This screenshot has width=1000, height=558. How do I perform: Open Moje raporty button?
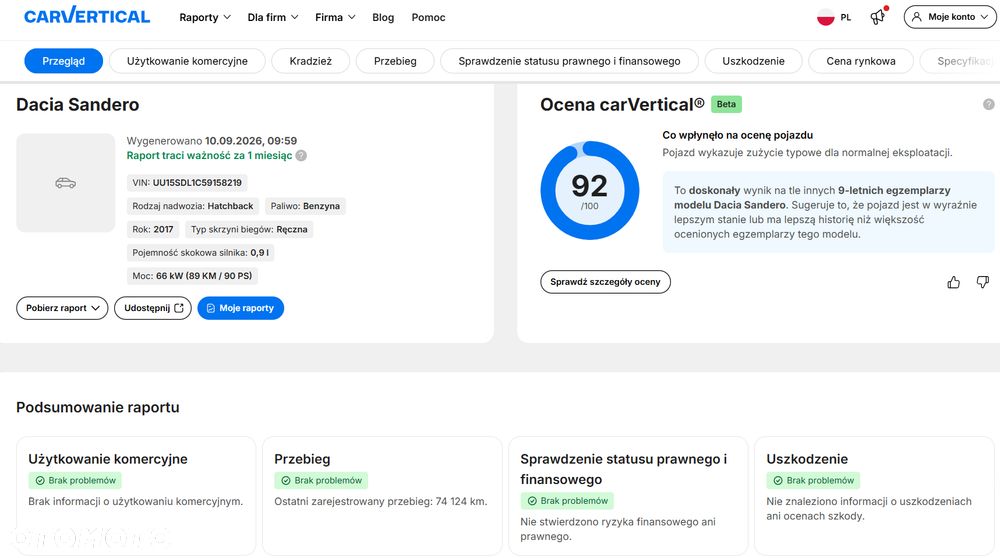(240, 308)
